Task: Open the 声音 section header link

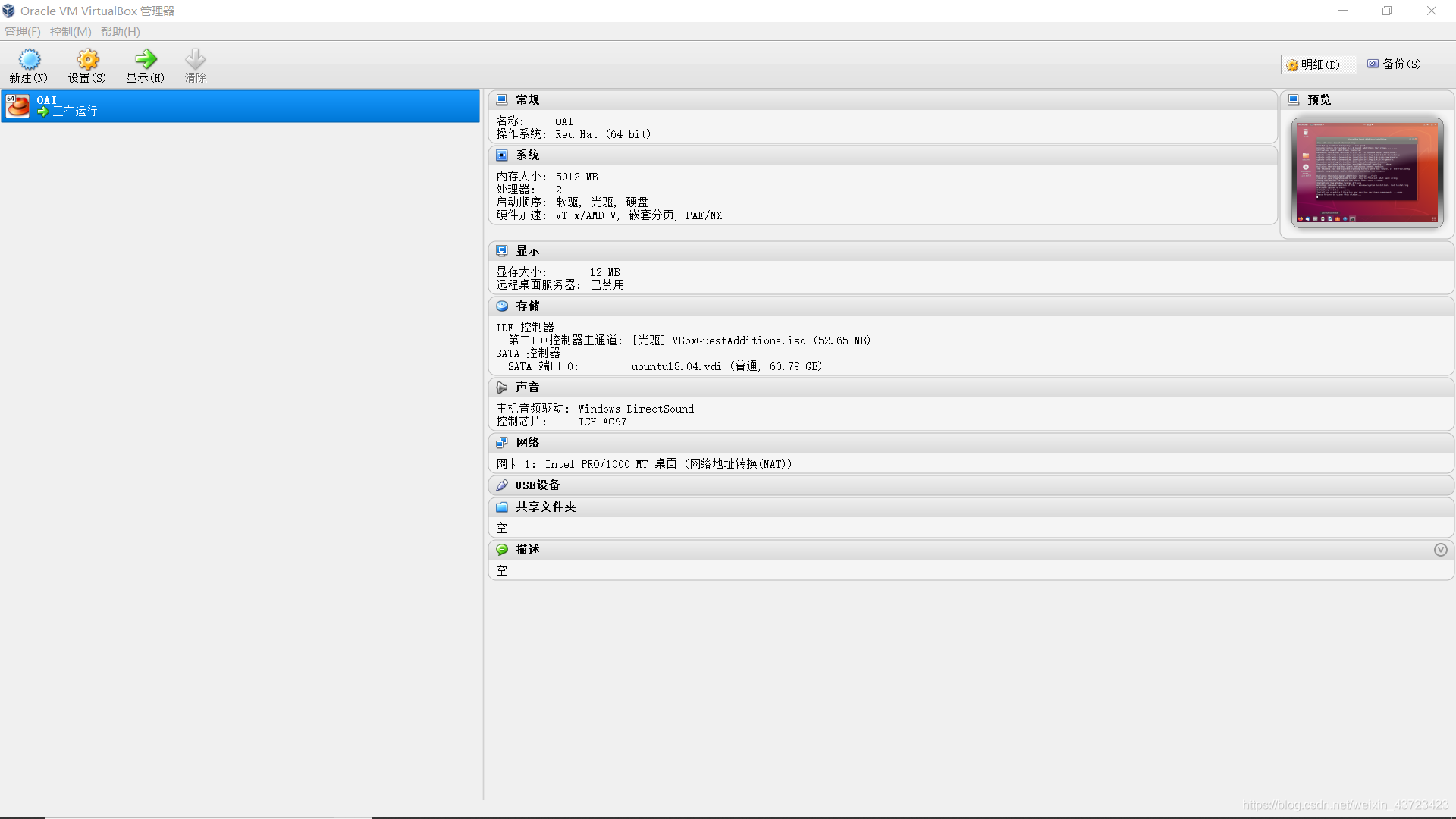Action: pyautogui.click(x=528, y=387)
